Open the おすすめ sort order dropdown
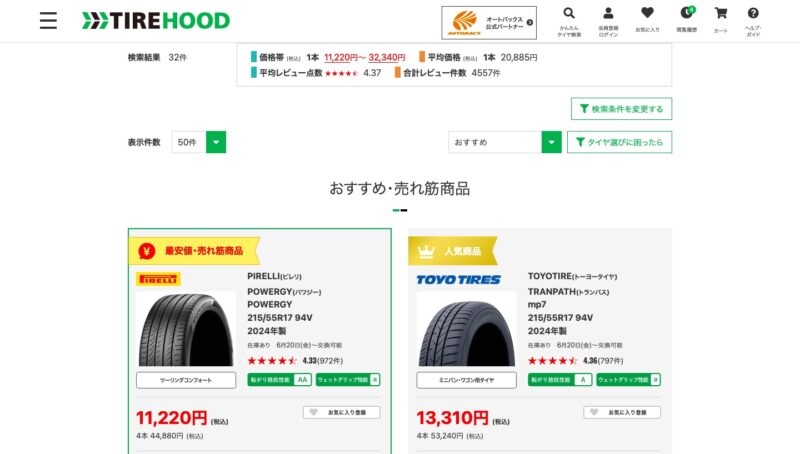The height and width of the screenshot is (454, 800). pyautogui.click(x=505, y=142)
